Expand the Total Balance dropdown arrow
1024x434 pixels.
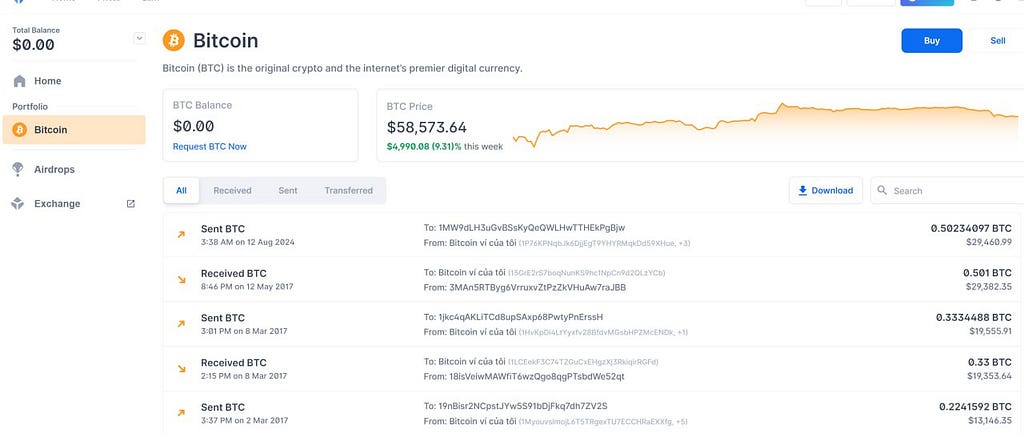point(139,39)
